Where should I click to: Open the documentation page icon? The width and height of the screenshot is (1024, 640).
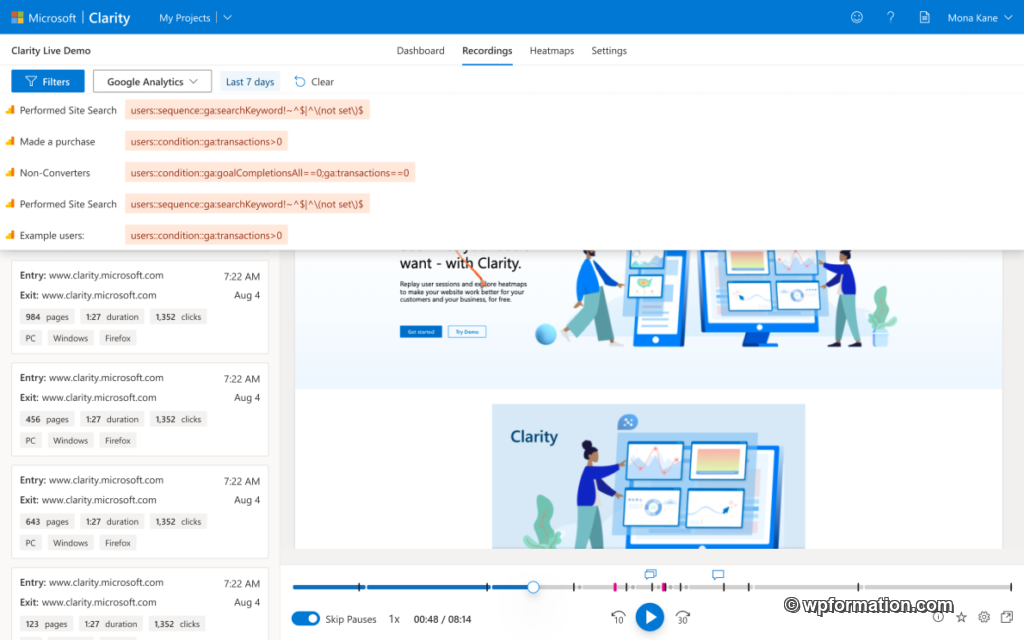(x=924, y=18)
